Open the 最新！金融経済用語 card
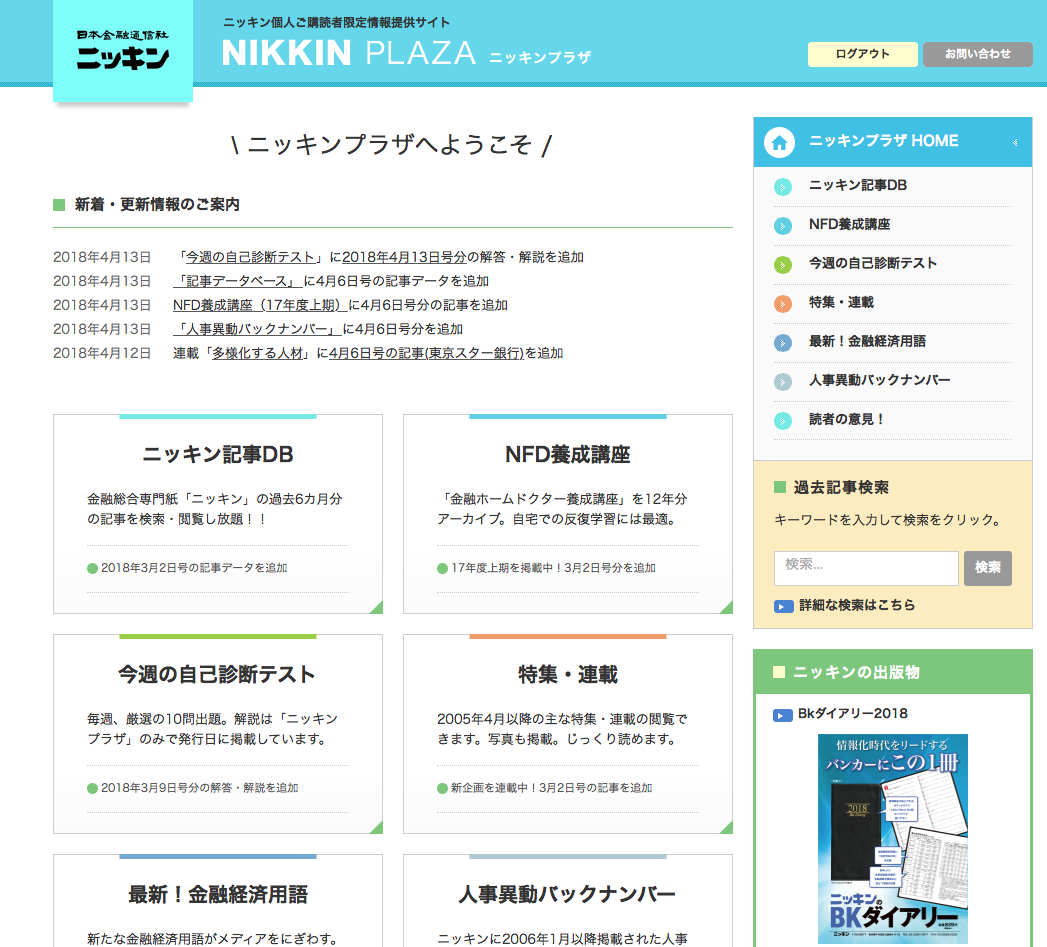The width and height of the screenshot is (1047, 947). (x=218, y=900)
